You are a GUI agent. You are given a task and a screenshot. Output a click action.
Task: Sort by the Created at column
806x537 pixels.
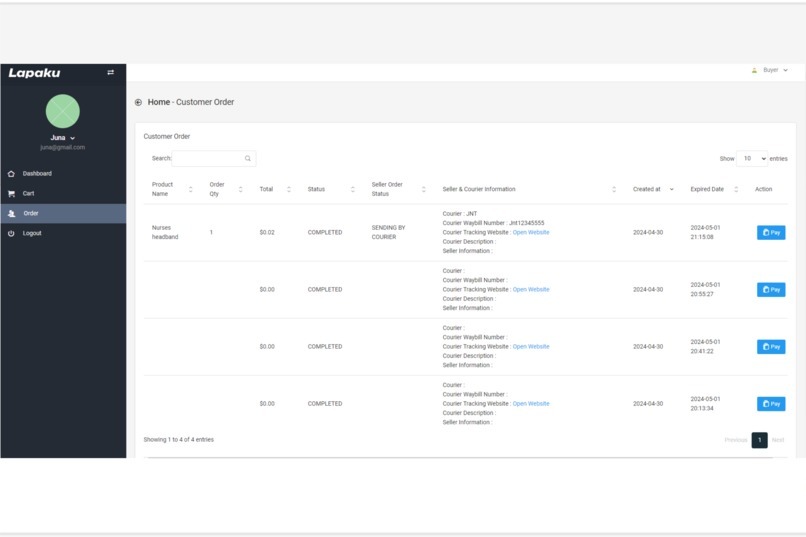[x=653, y=189]
